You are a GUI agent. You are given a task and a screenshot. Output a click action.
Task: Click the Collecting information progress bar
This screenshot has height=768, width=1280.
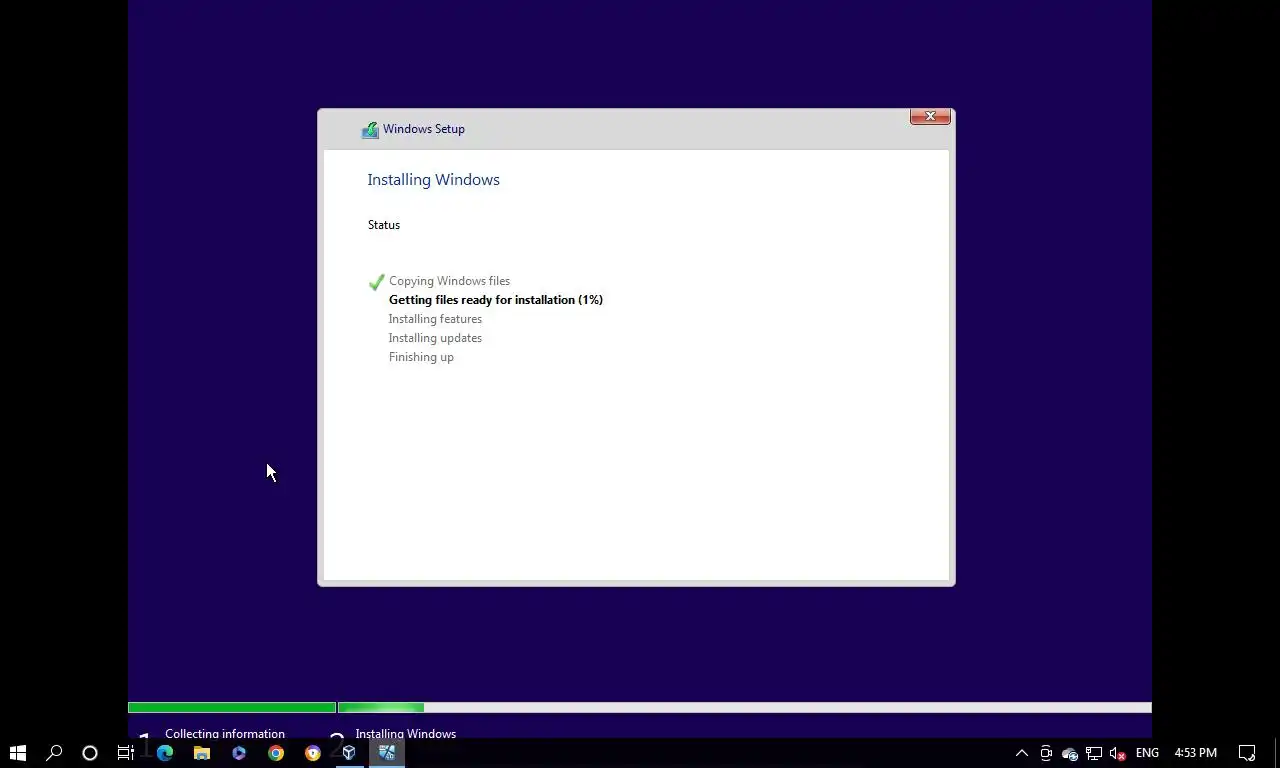(x=232, y=708)
